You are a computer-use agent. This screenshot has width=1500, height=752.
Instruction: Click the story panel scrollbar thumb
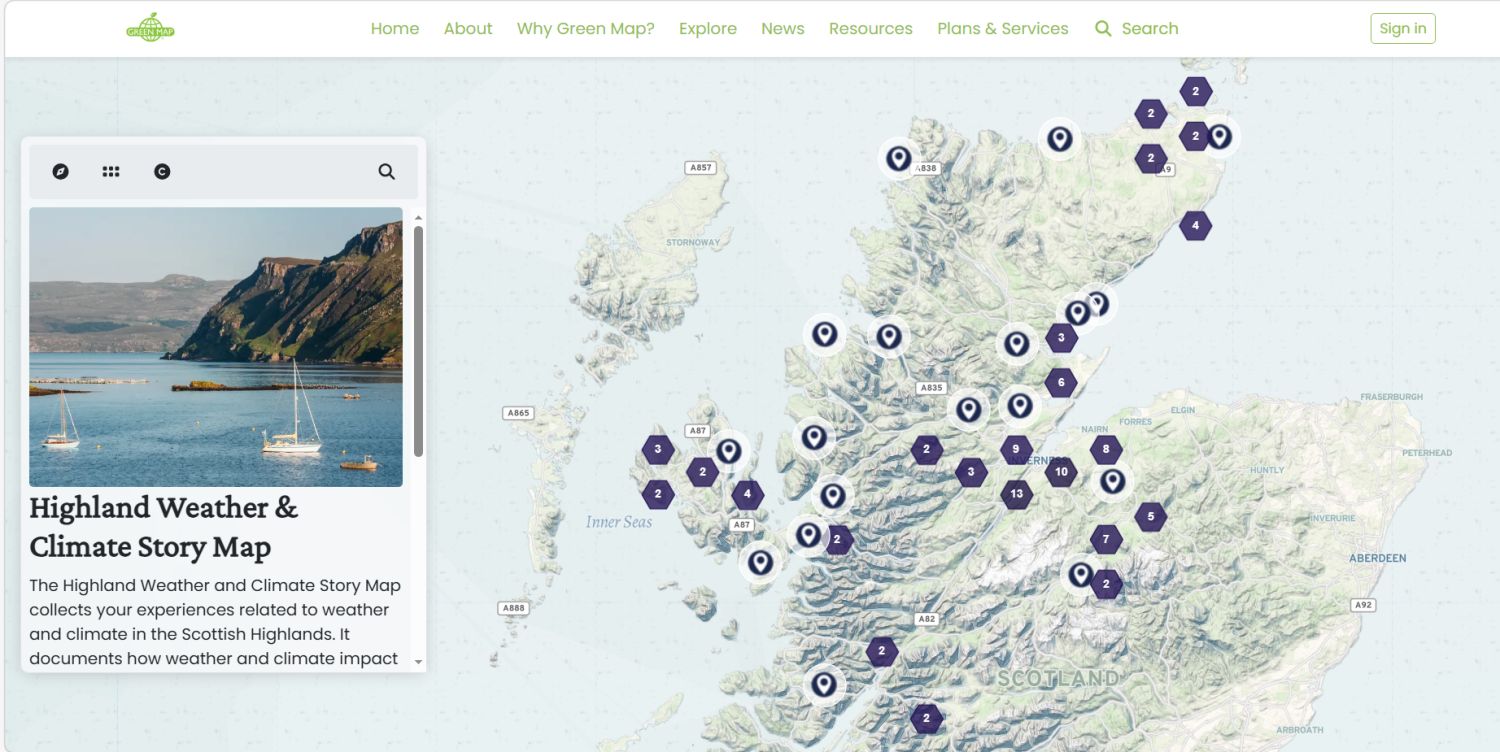418,341
